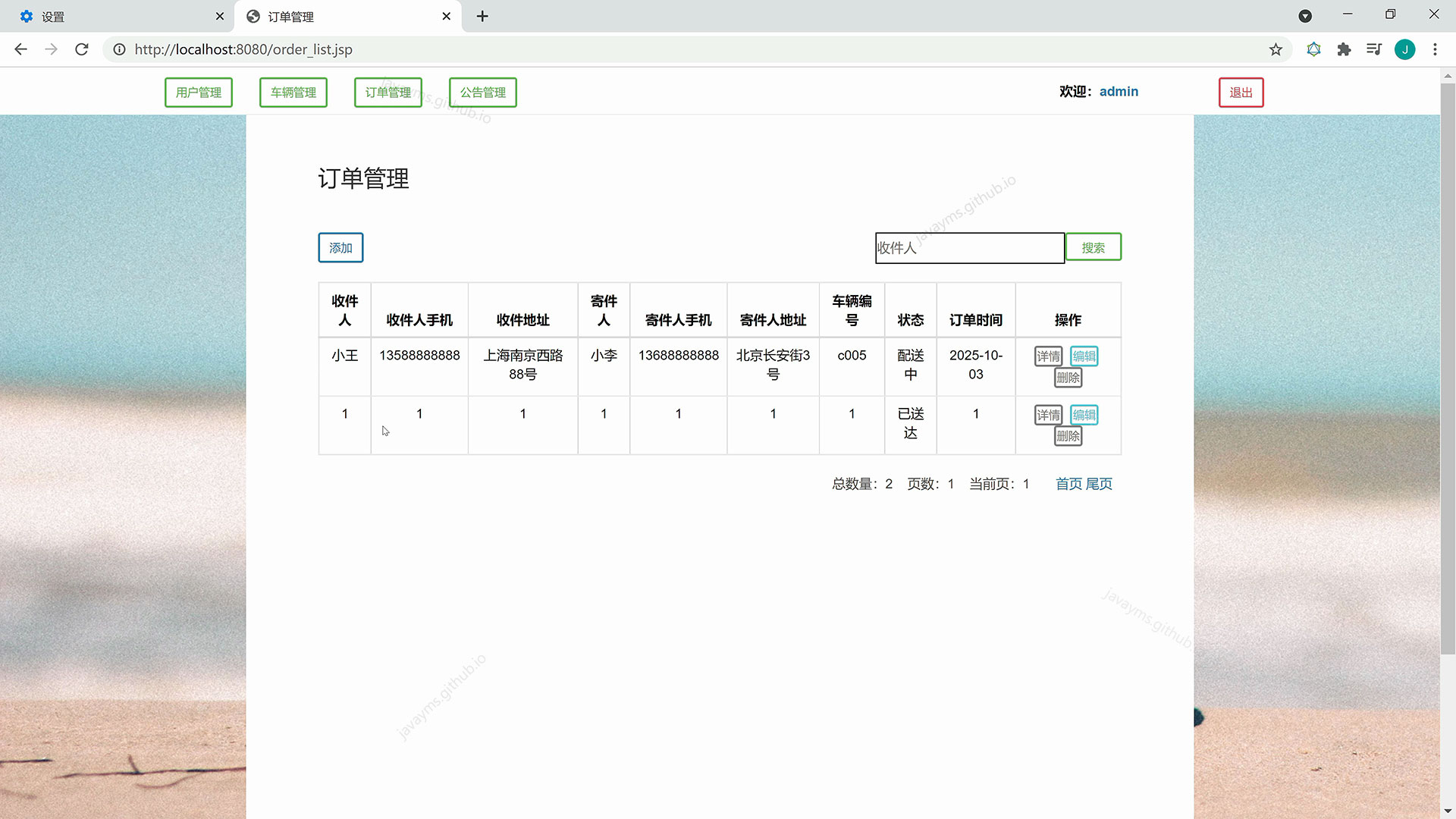Click the browser reload icon
This screenshot has height=819, width=1456.
click(x=82, y=49)
